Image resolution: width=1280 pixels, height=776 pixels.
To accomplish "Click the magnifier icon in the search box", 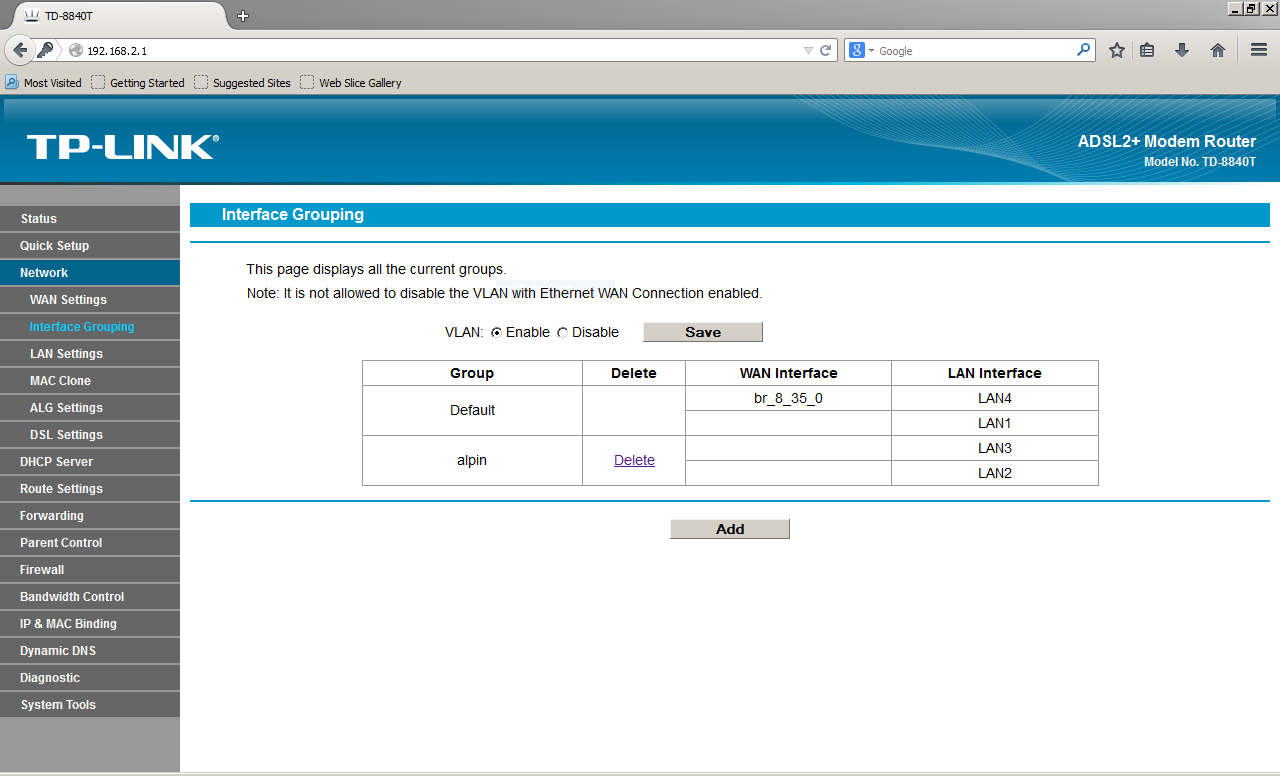I will click(1084, 50).
